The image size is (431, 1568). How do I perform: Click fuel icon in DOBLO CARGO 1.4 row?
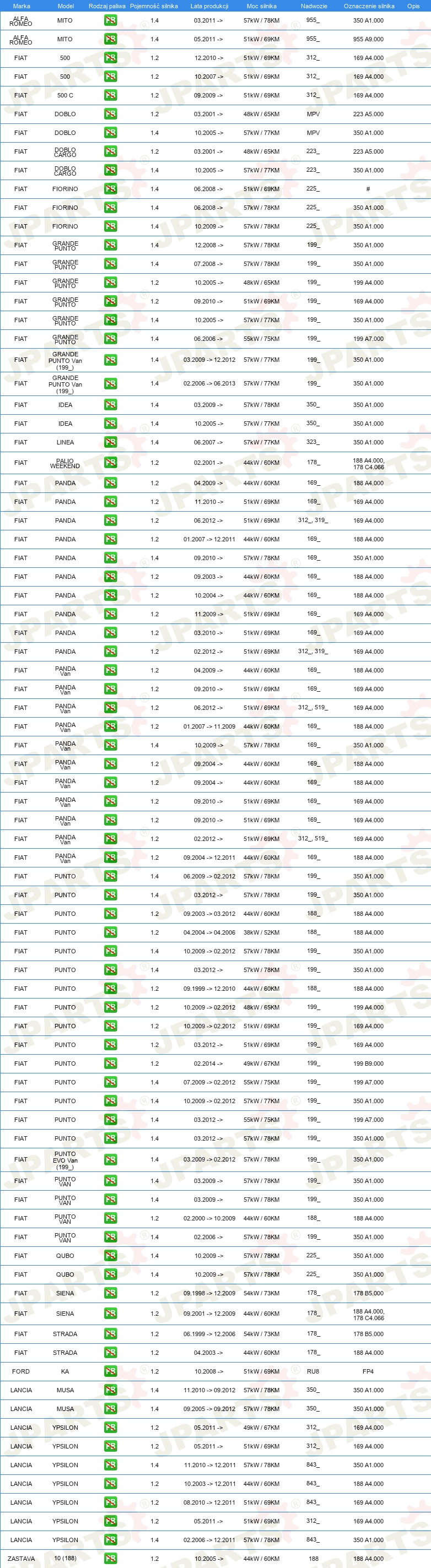110,170
